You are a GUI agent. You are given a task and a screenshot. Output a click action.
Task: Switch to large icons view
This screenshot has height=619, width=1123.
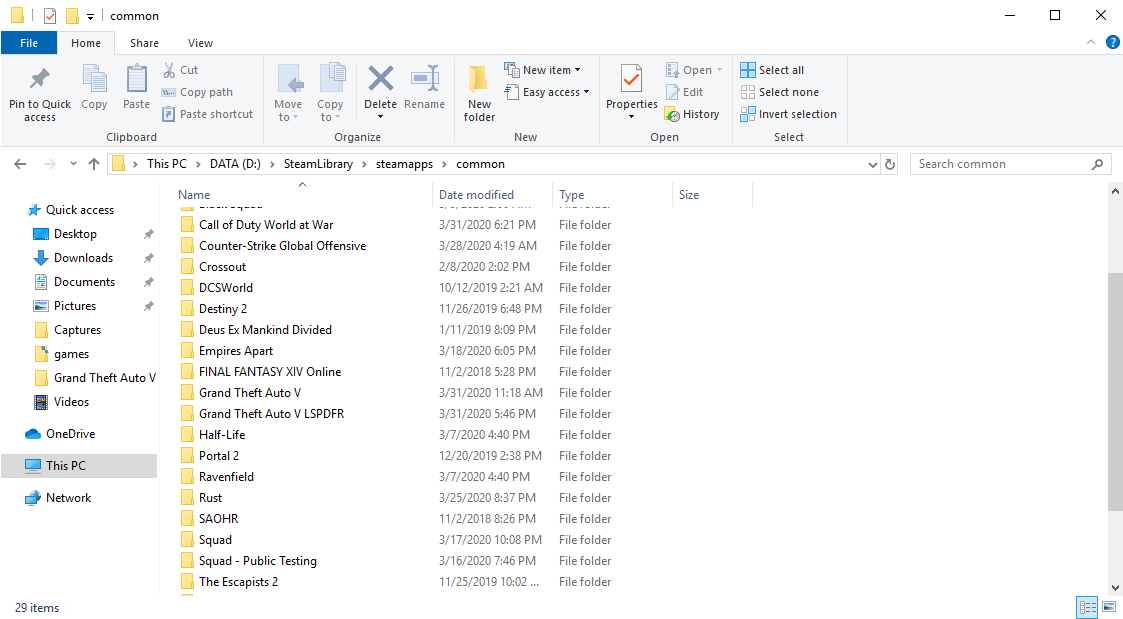click(1108, 607)
